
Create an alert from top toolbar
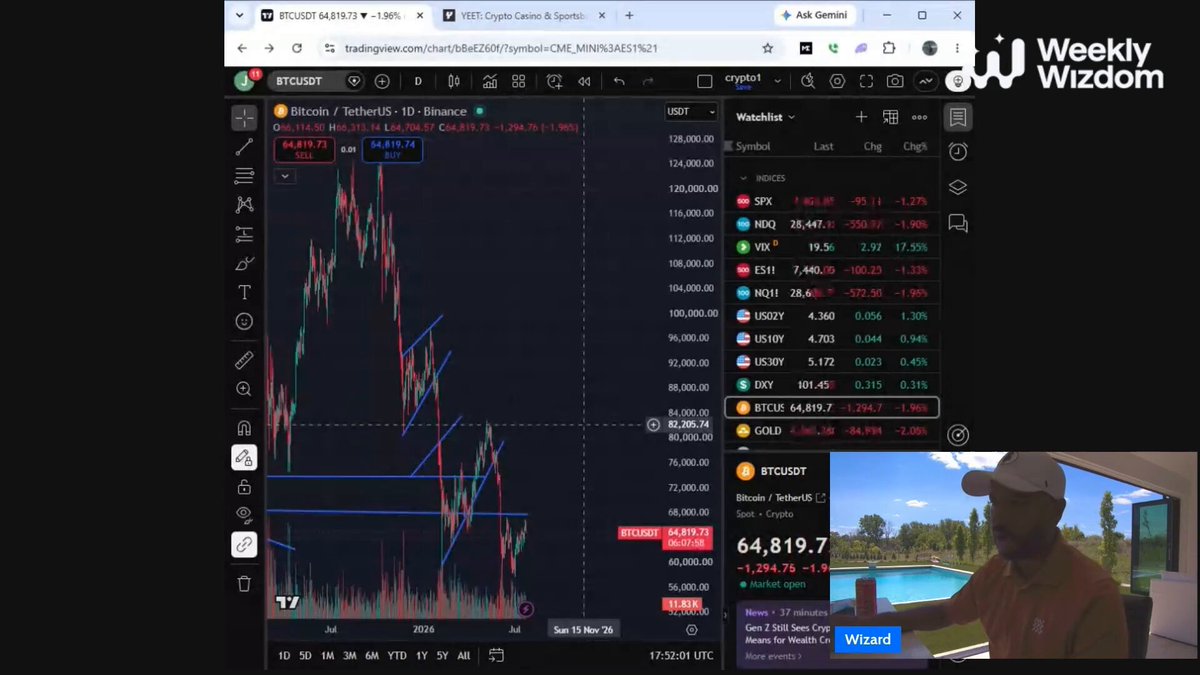554,81
